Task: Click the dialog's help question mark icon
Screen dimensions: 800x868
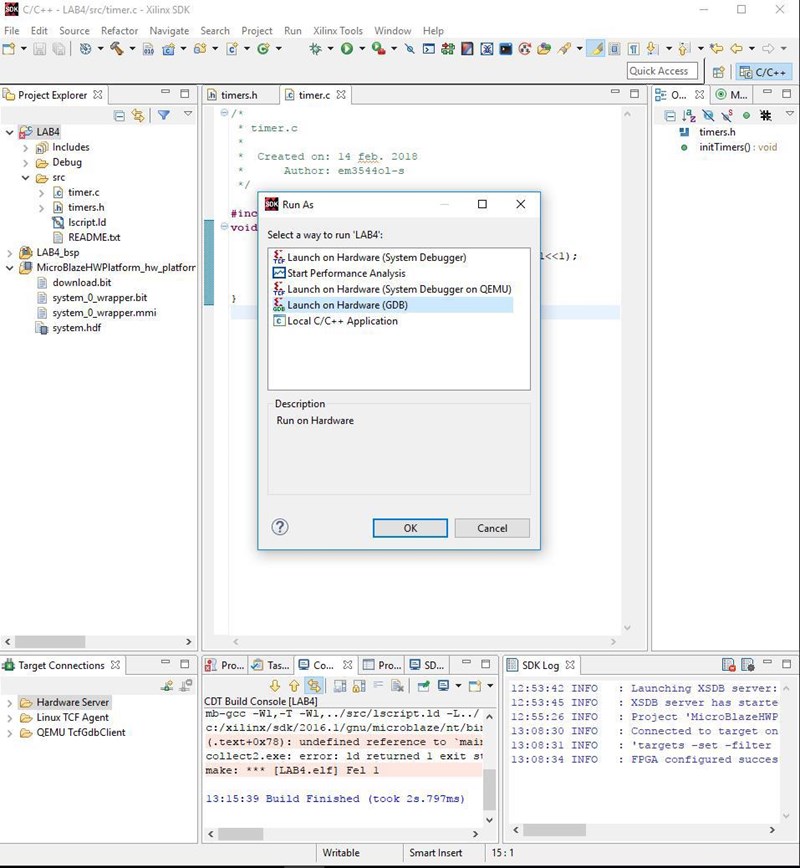Action: pyautogui.click(x=280, y=527)
